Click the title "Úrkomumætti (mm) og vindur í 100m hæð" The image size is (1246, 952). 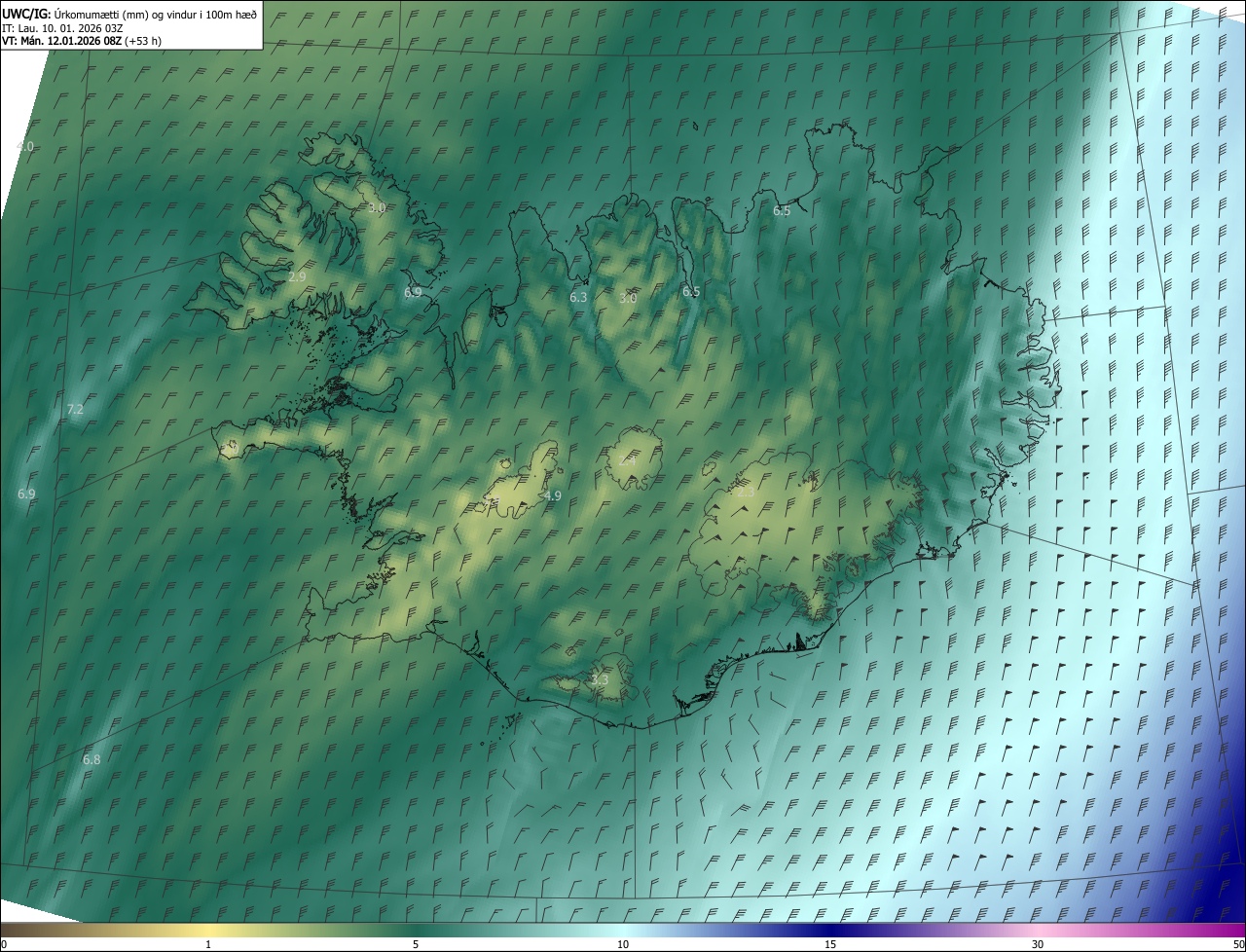[x=156, y=14]
